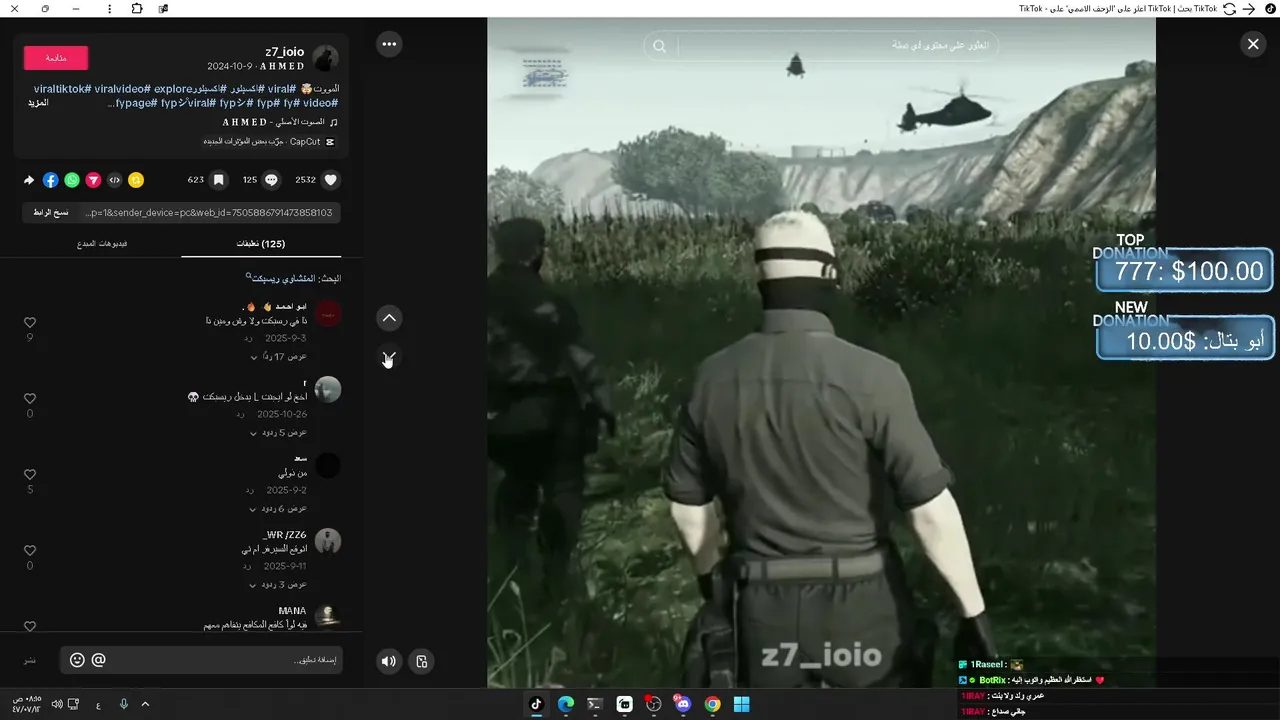Open Microsoft Edge from the taskbar
The height and width of the screenshot is (720, 1280).
click(x=566, y=704)
